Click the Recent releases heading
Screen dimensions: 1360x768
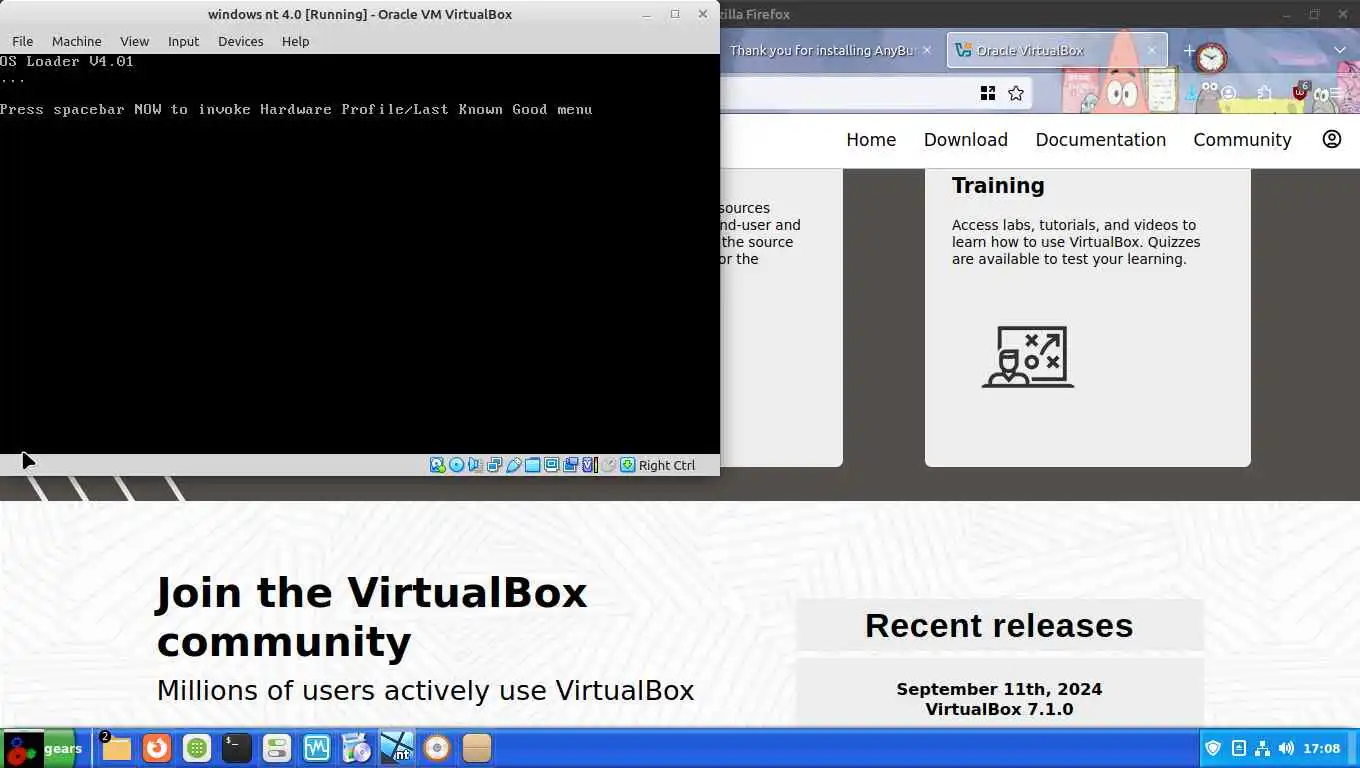pos(999,626)
